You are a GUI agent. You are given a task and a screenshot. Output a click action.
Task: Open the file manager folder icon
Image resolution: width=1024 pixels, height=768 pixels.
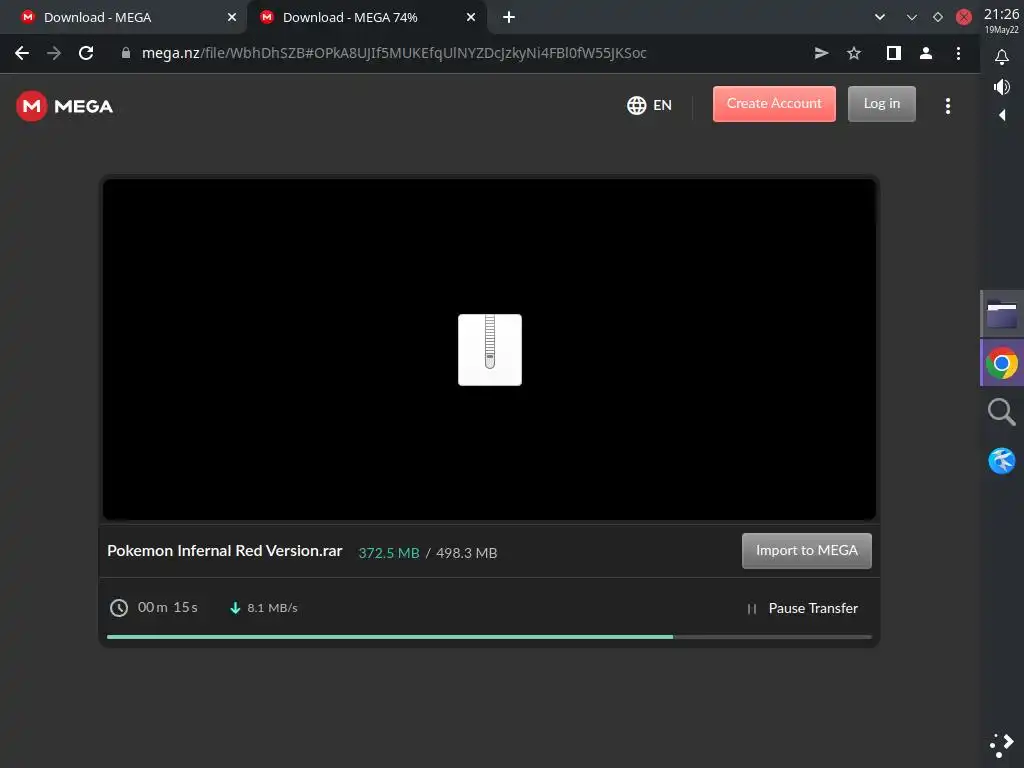1002,313
